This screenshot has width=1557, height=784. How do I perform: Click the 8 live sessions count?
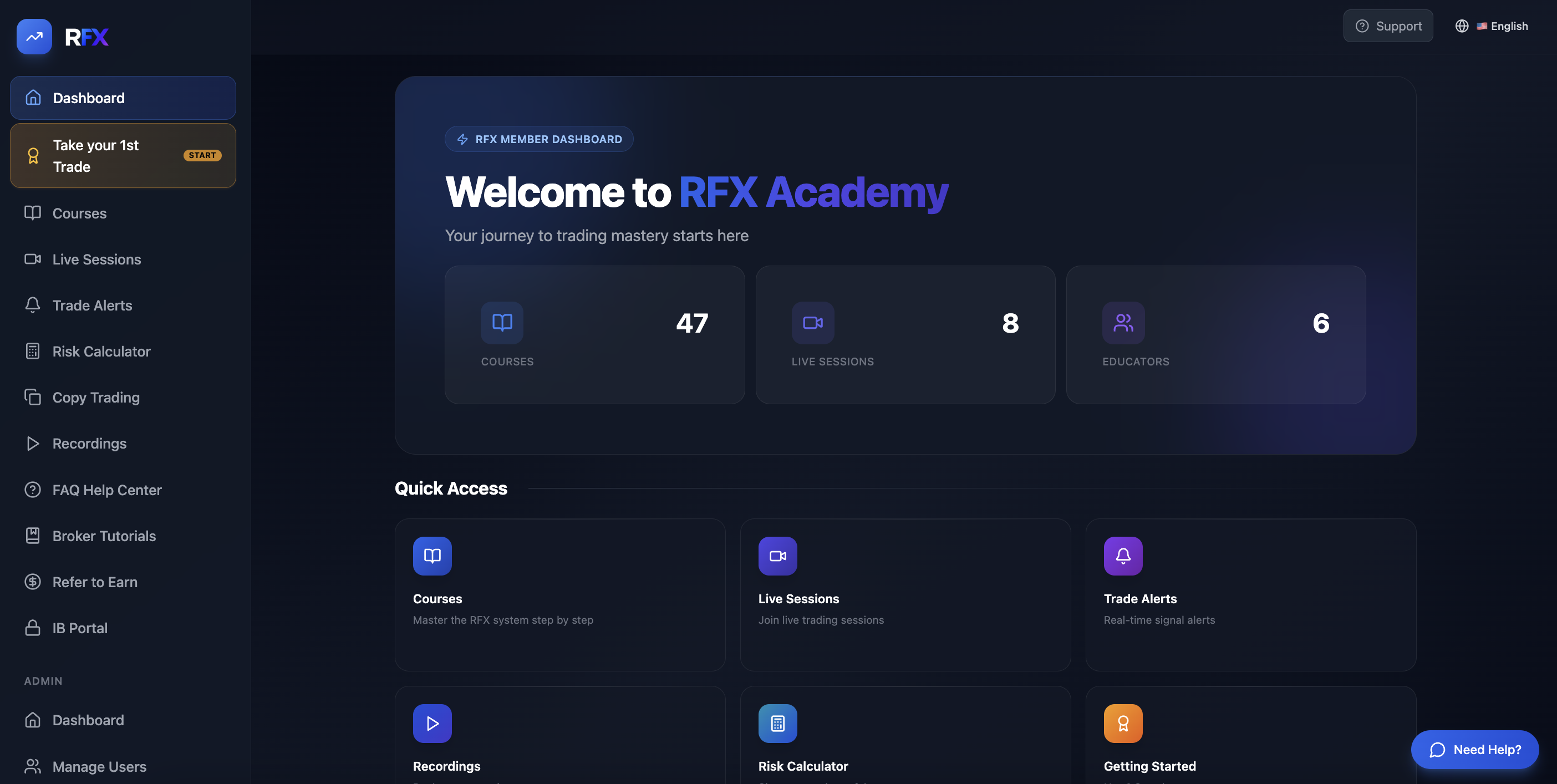(1011, 323)
